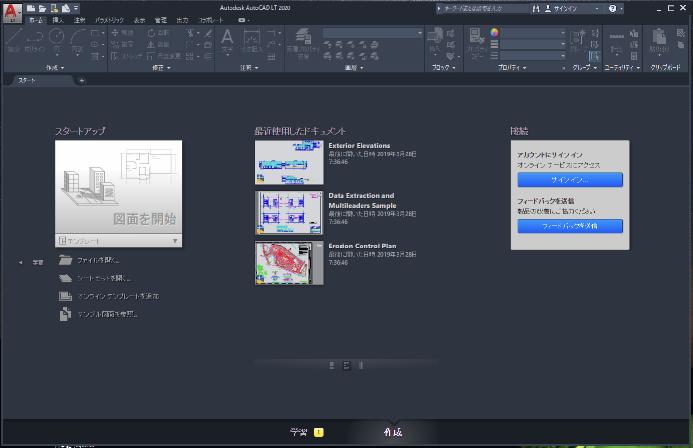The image size is (693, 448).
Task: Click the Save quick access icon
Action: [x=54, y=8]
